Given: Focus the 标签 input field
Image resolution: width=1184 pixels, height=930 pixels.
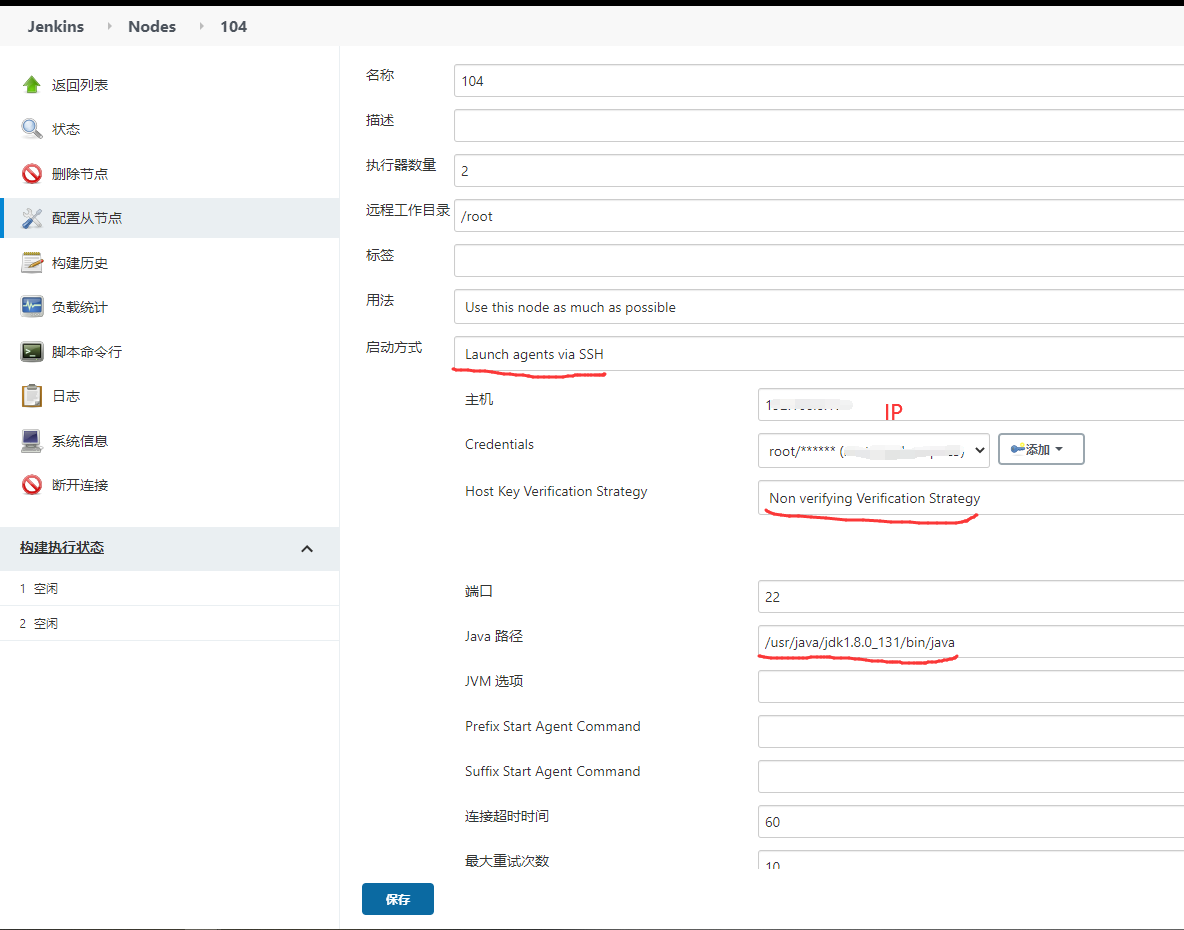Looking at the screenshot, I should pyautogui.click(x=819, y=260).
